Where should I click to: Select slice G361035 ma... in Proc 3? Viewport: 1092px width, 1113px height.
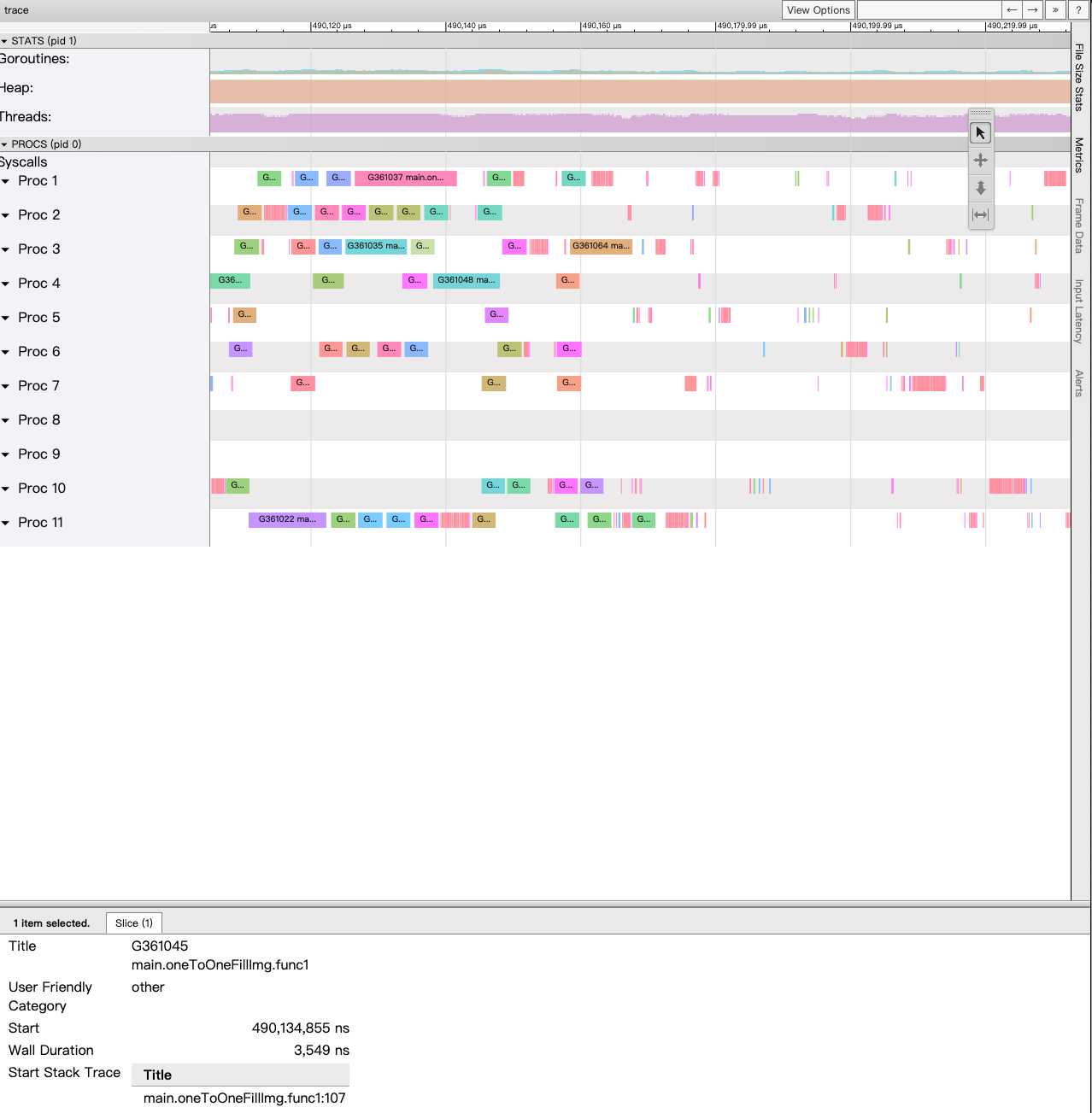pyautogui.click(x=376, y=246)
